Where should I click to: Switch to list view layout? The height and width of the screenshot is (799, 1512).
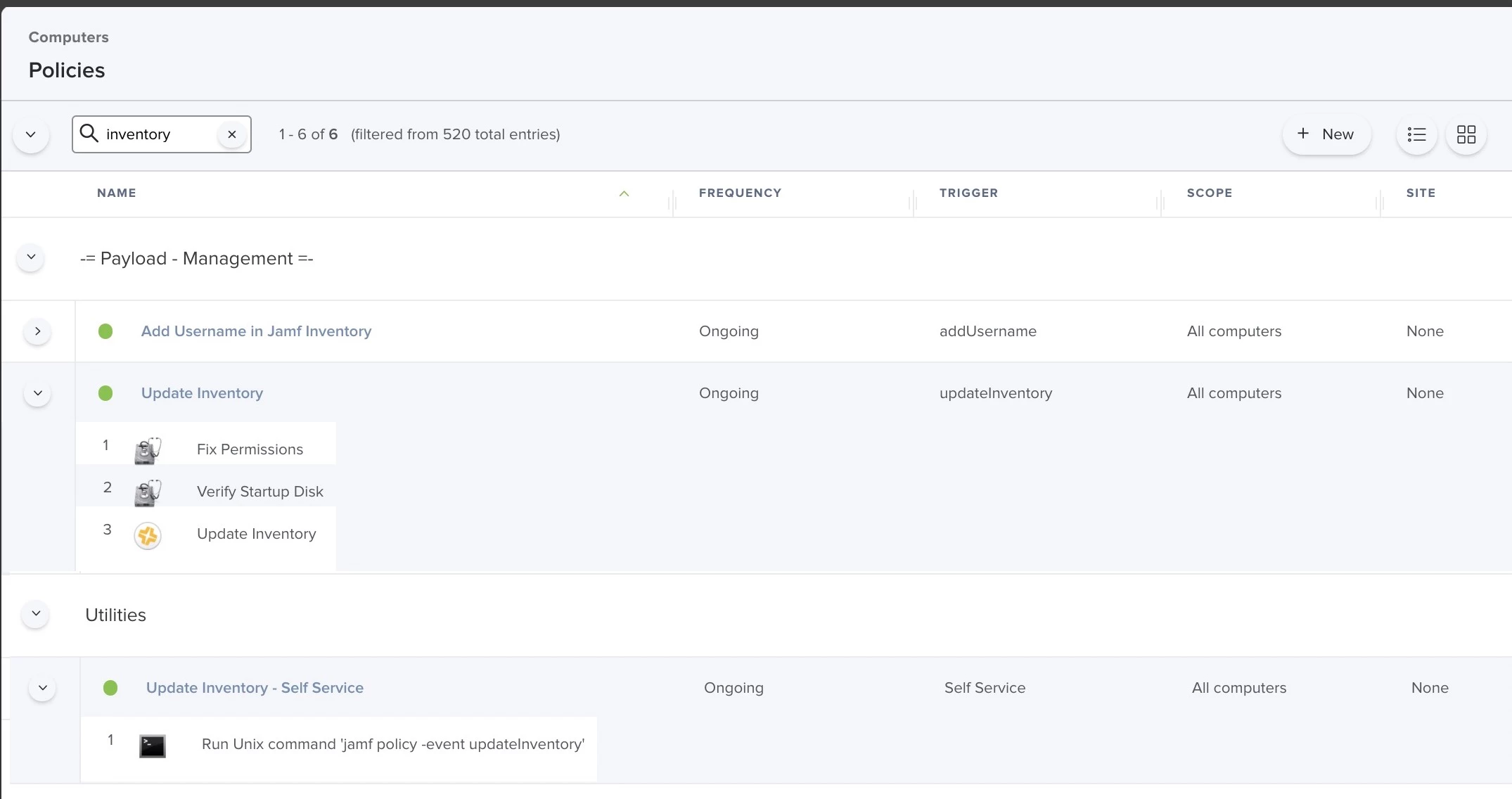point(1416,134)
